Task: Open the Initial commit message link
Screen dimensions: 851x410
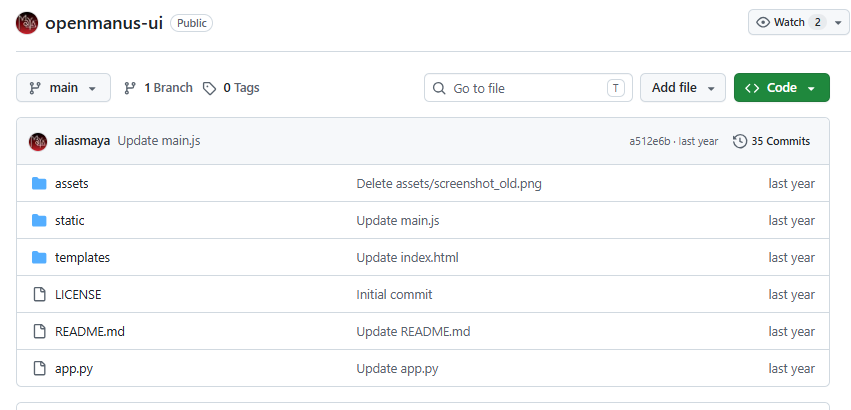Action: [x=395, y=294]
